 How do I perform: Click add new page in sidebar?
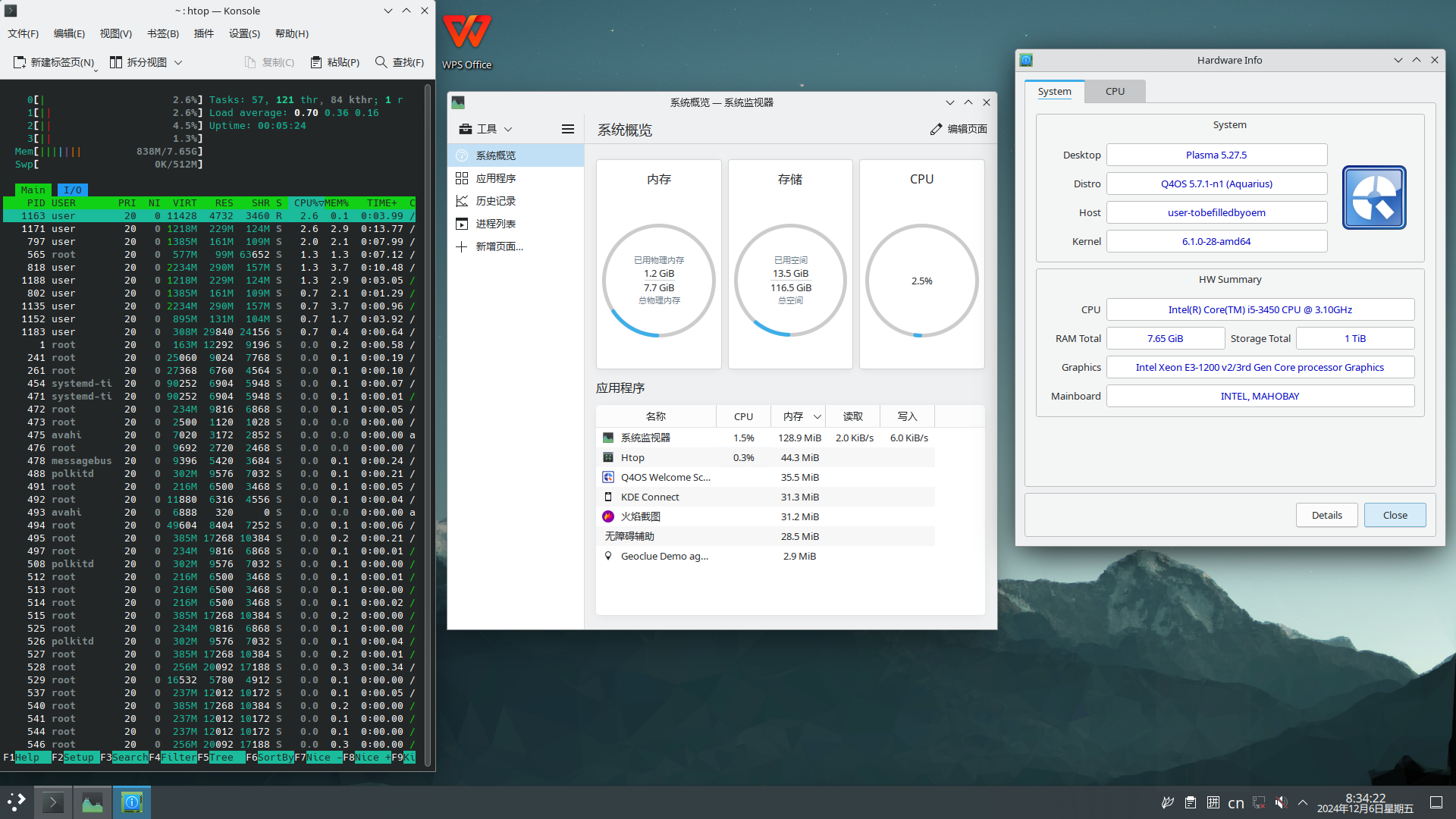click(x=516, y=246)
